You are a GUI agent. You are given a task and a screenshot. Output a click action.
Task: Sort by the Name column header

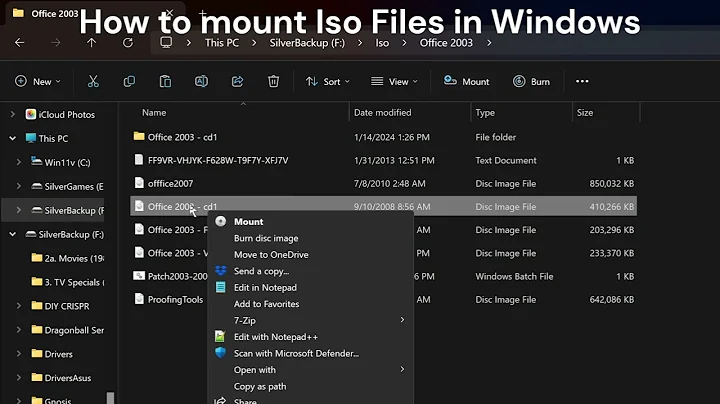coord(154,112)
